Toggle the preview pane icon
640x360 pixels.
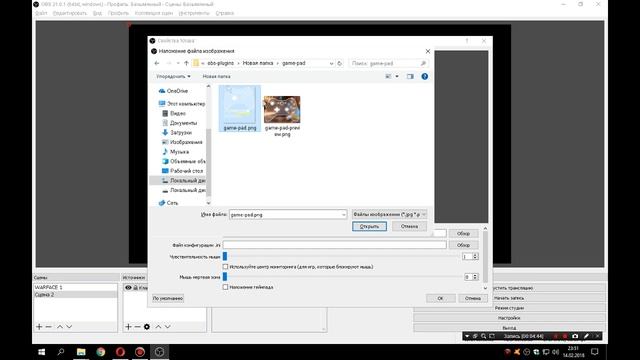(410, 76)
